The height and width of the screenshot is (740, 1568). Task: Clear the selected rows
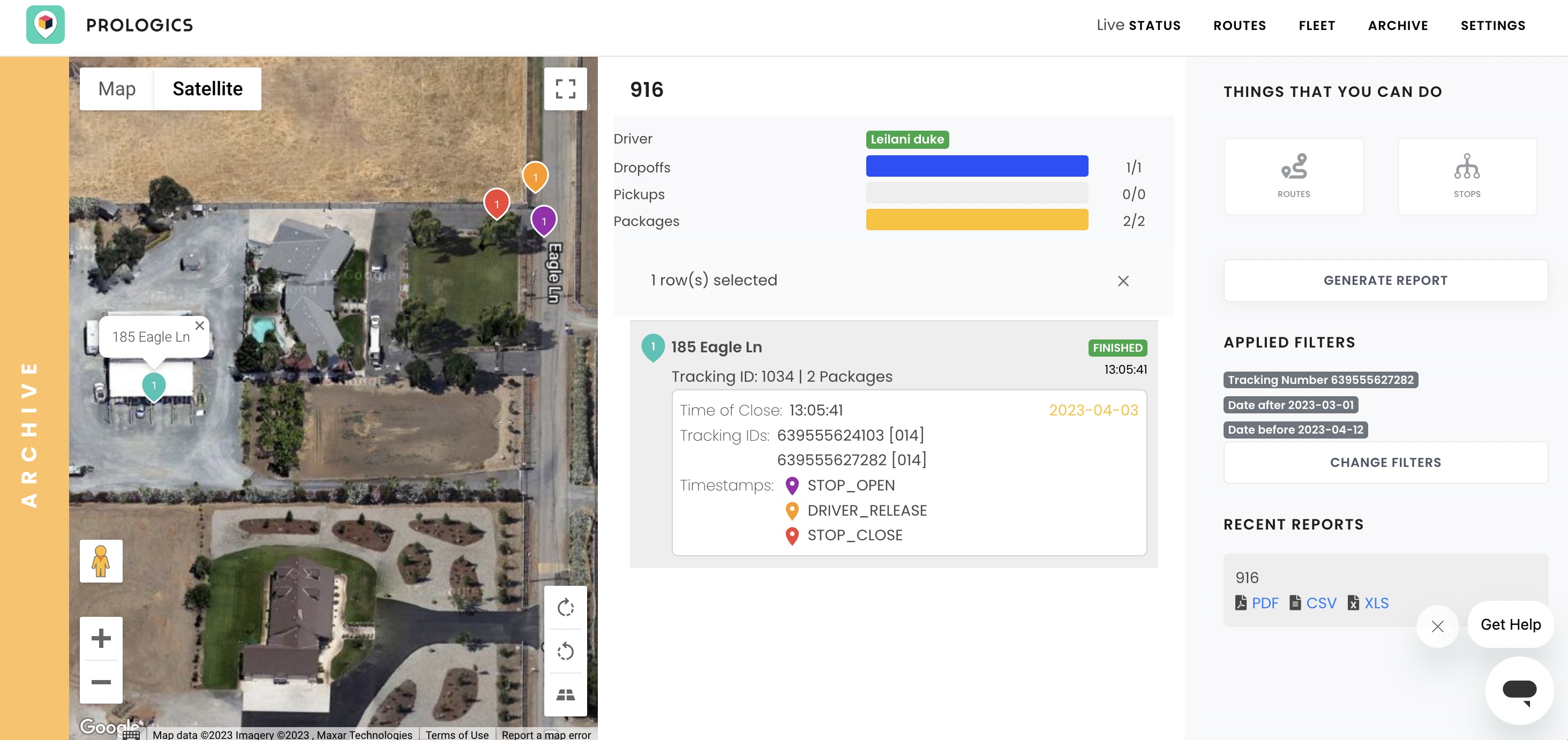pyautogui.click(x=1123, y=281)
